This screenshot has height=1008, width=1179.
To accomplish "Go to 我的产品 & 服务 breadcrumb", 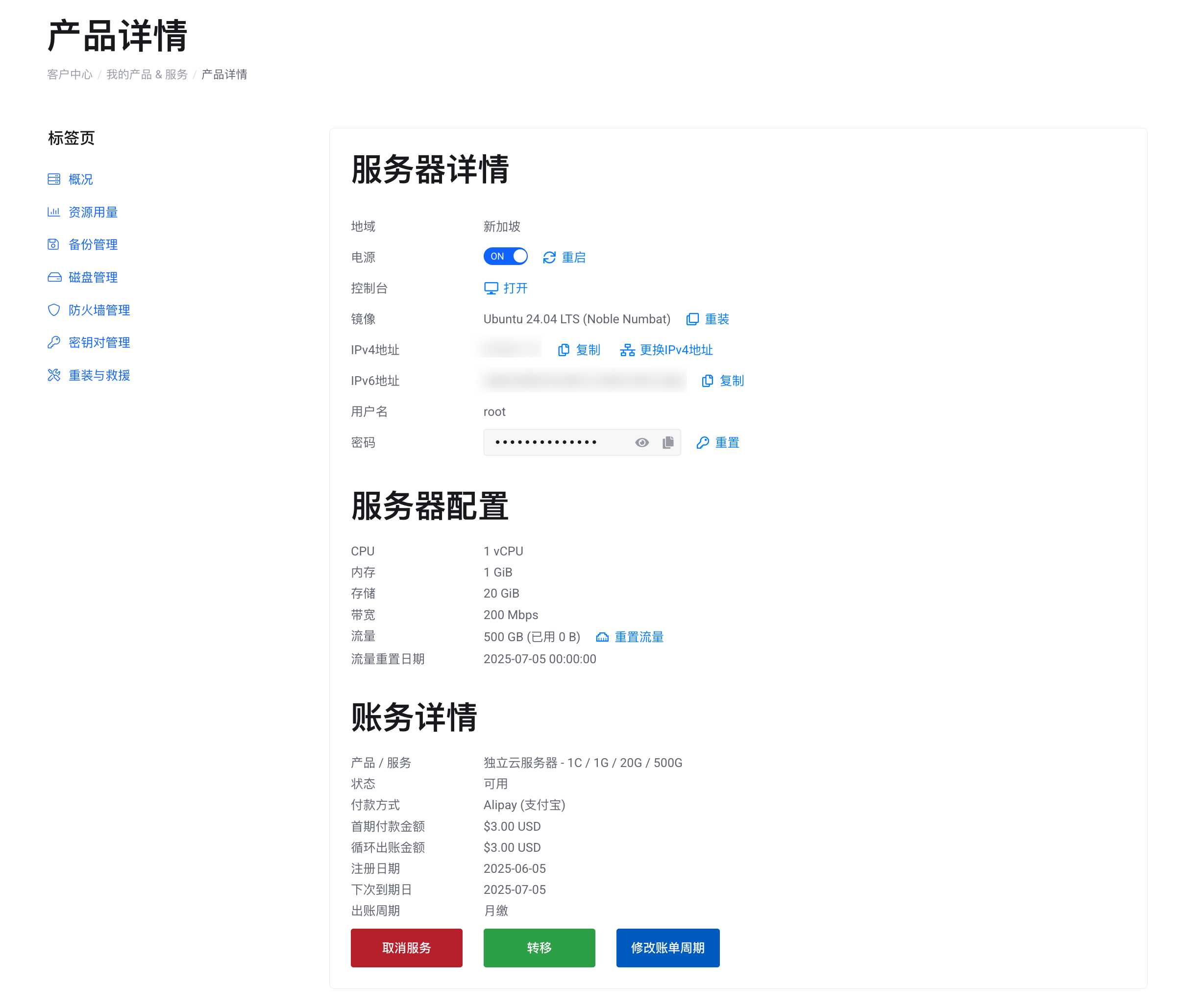I will point(147,74).
